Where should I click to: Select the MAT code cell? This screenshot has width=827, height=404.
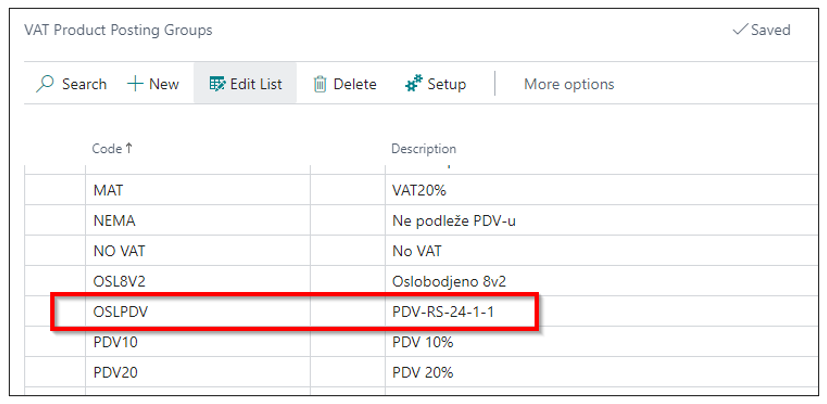pos(198,190)
